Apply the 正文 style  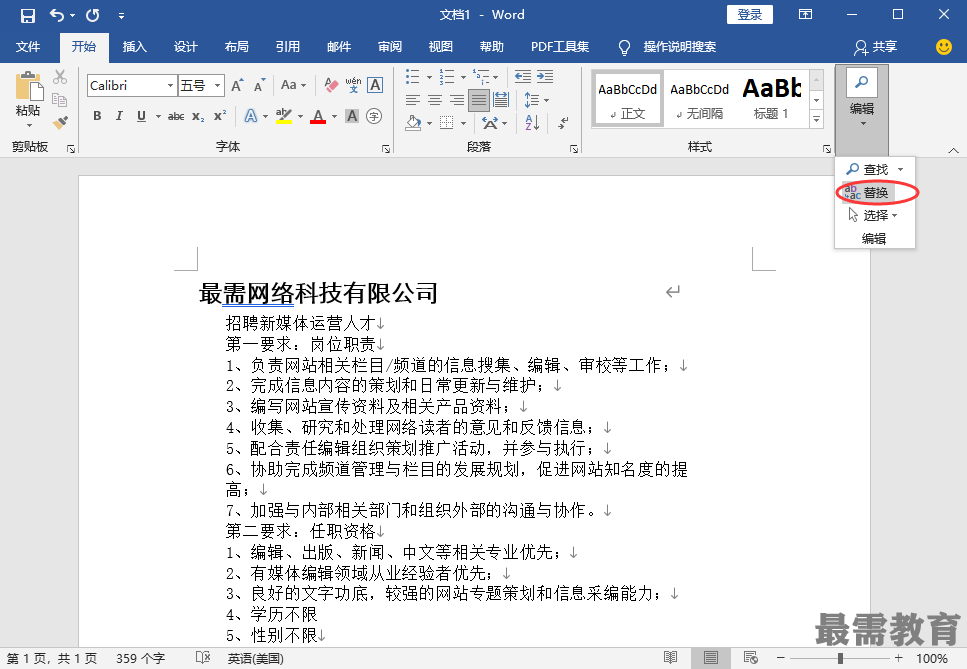628,100
